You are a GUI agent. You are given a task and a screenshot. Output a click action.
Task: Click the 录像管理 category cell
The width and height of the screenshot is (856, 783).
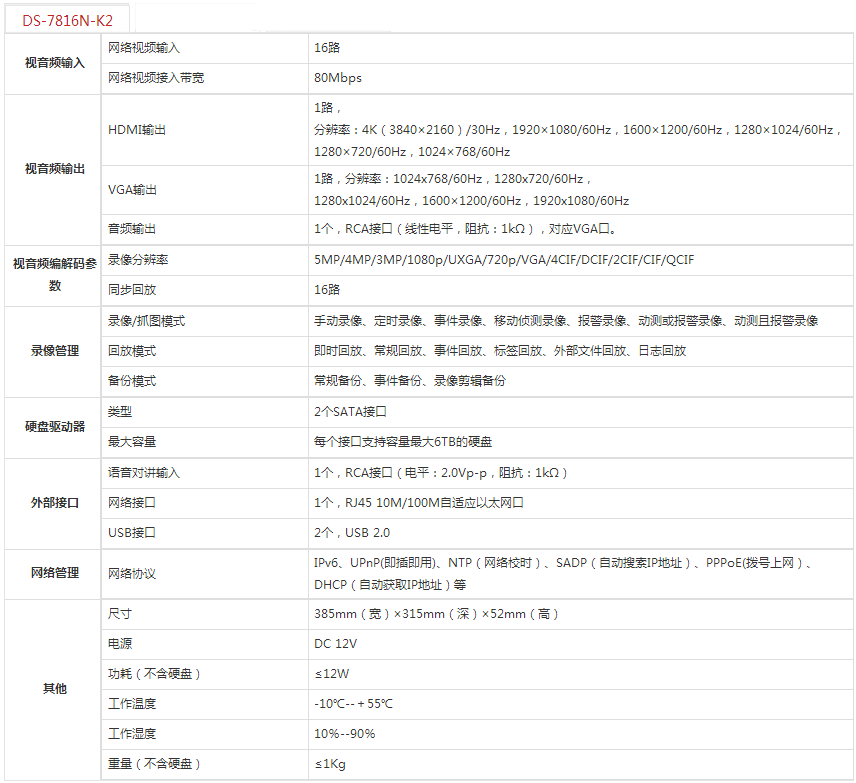point(54,351)
